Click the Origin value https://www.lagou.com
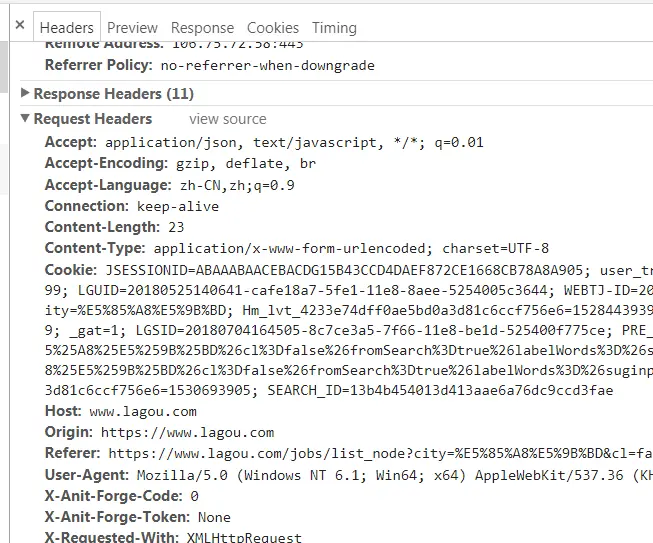This screenshot has height=543, width=653. coord(187,433)
